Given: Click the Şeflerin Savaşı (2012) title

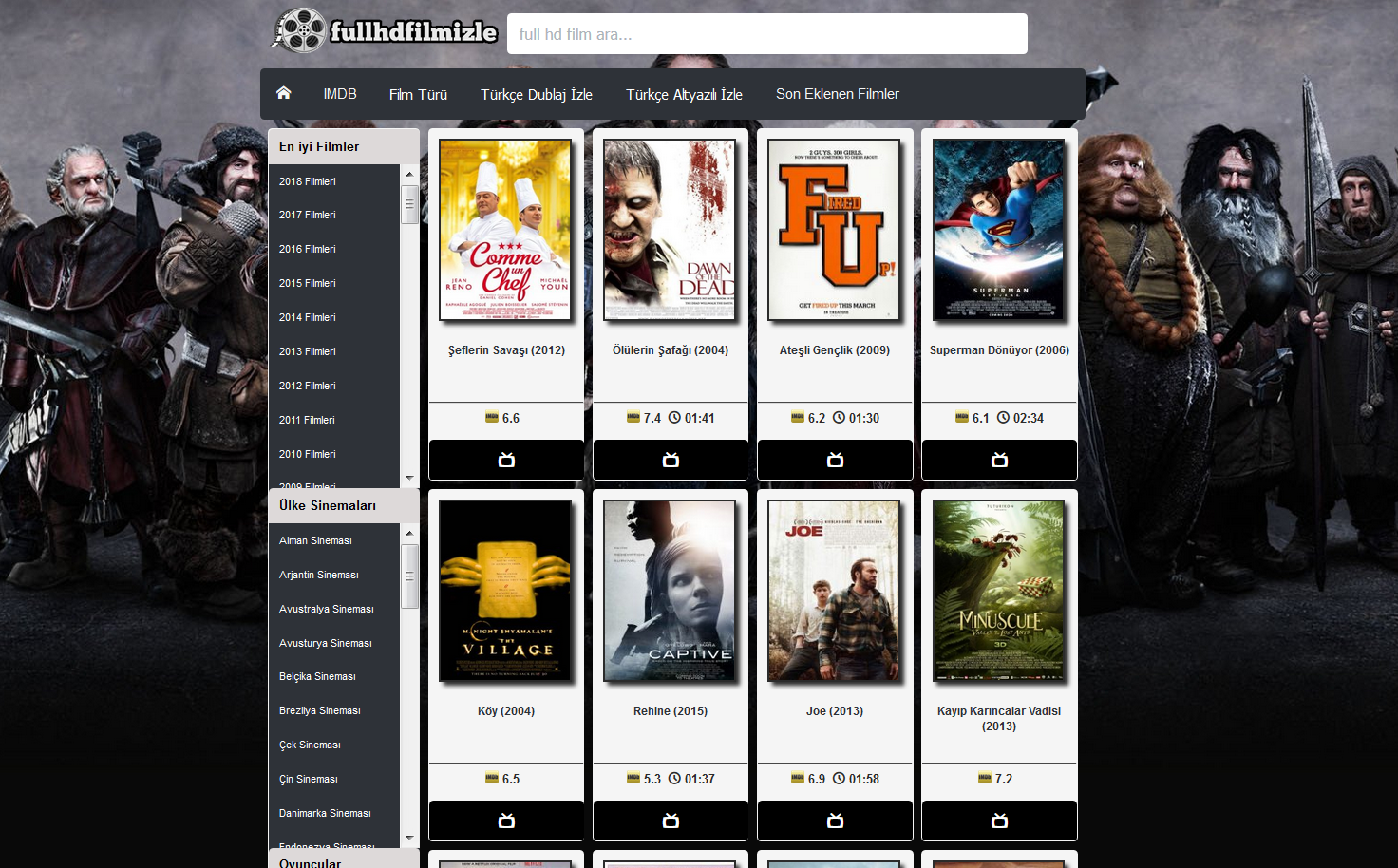Looking at the screenshot, I should tap(506, 350).
